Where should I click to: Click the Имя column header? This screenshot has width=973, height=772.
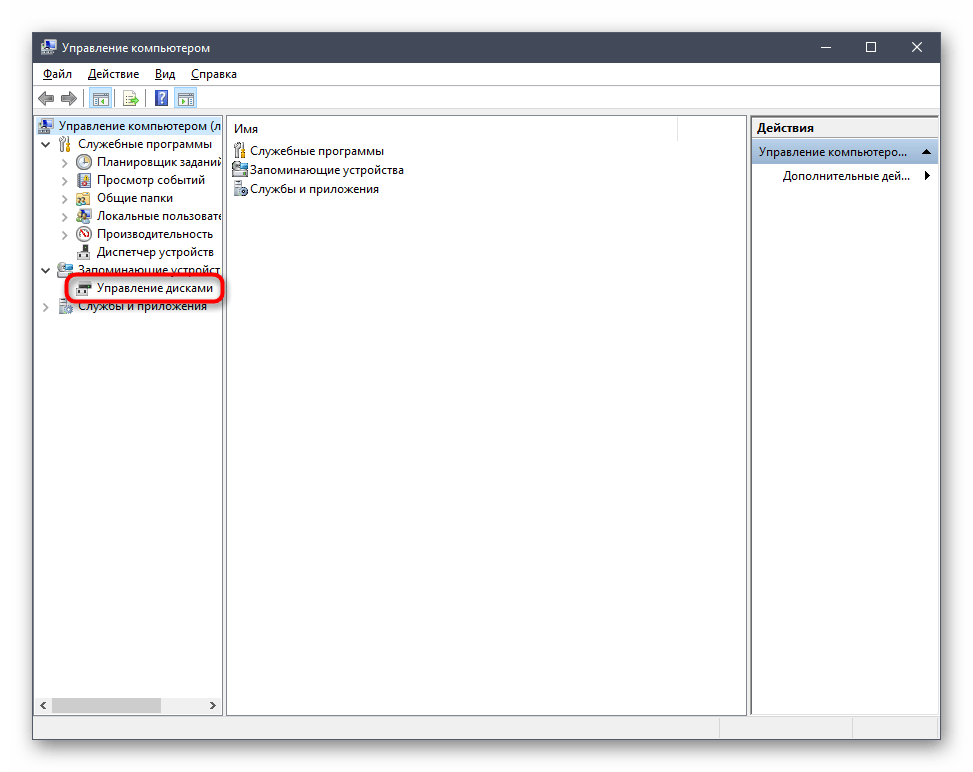pyautogui.click(x=450, y=129)
